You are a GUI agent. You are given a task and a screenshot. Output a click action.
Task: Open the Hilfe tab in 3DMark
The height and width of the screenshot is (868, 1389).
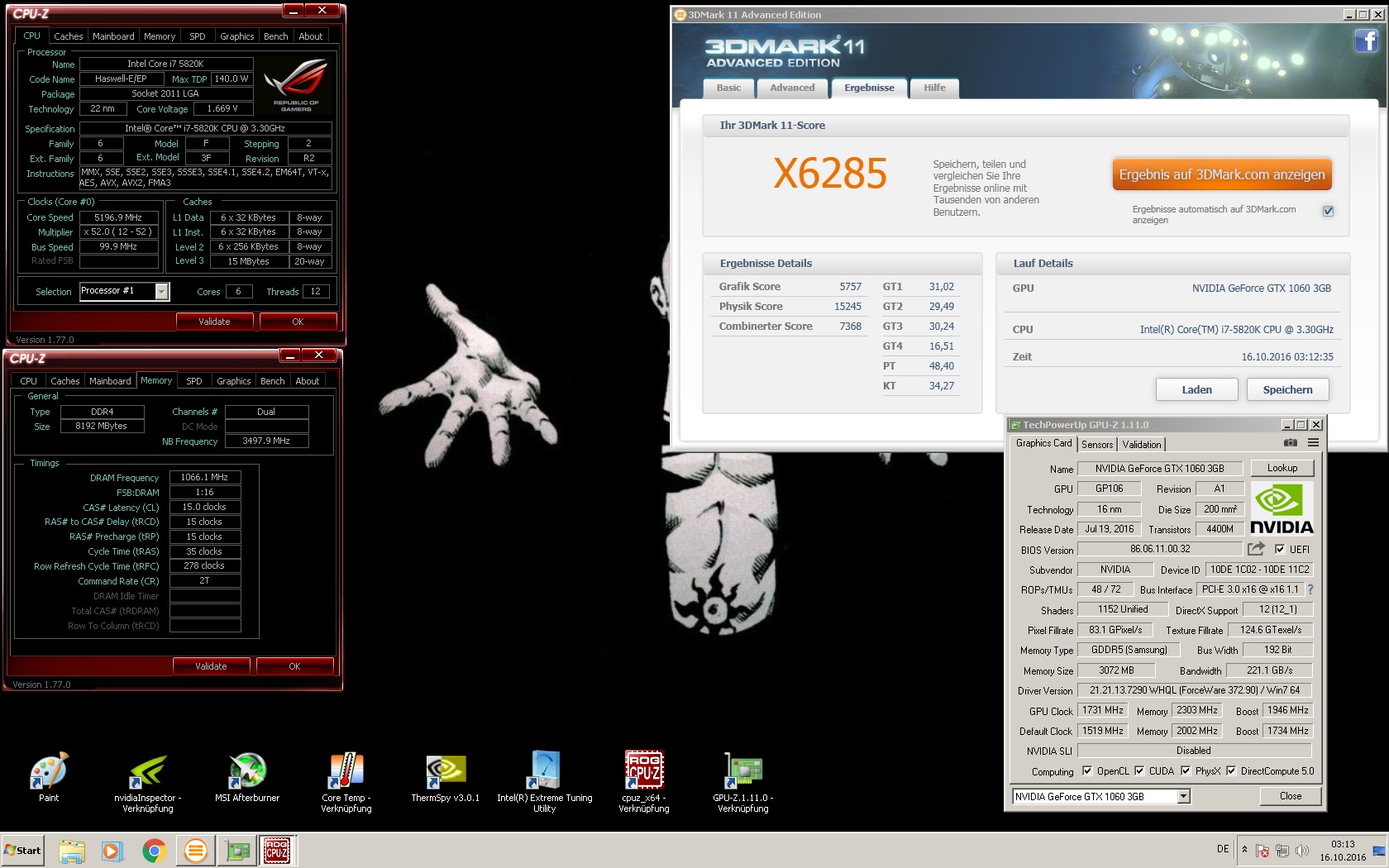pyautogui.click(x=934, y=88)
